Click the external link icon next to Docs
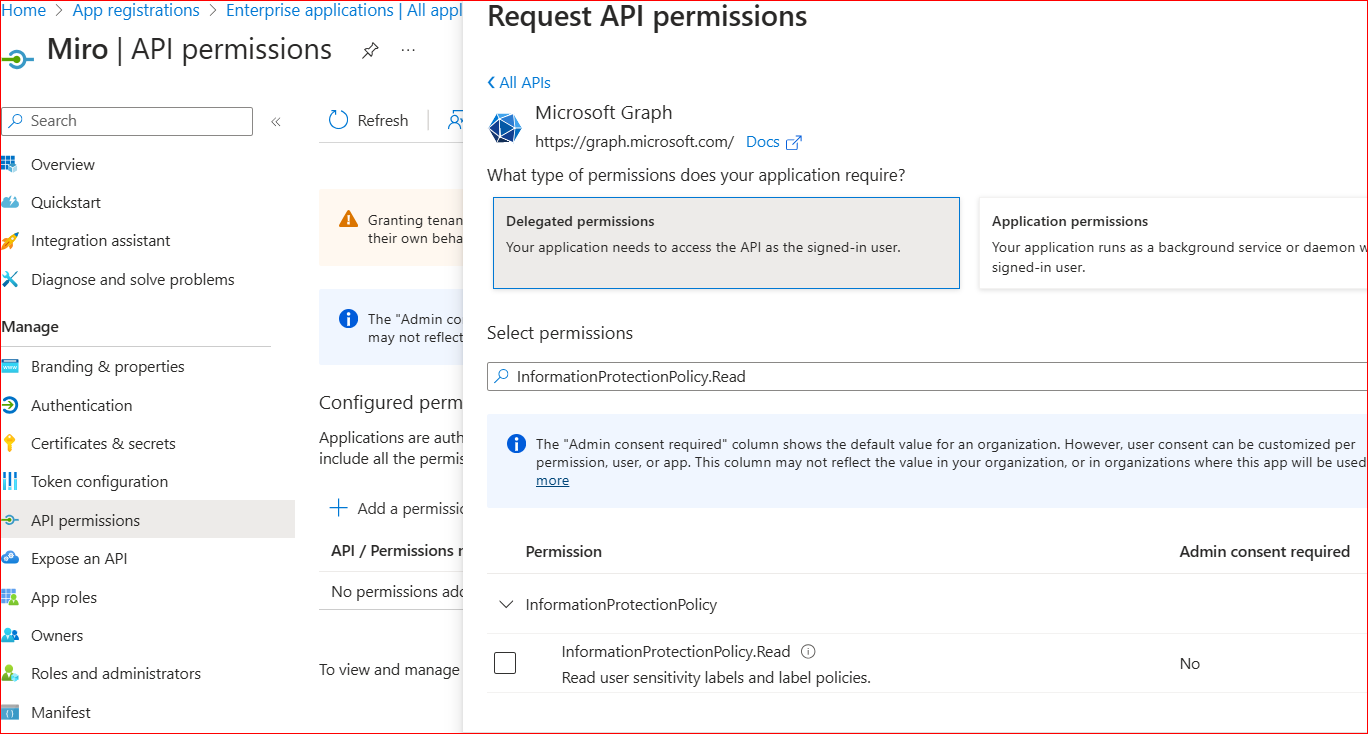The height and width of the screenshot is (734, 1368). [x=794, y=142]
